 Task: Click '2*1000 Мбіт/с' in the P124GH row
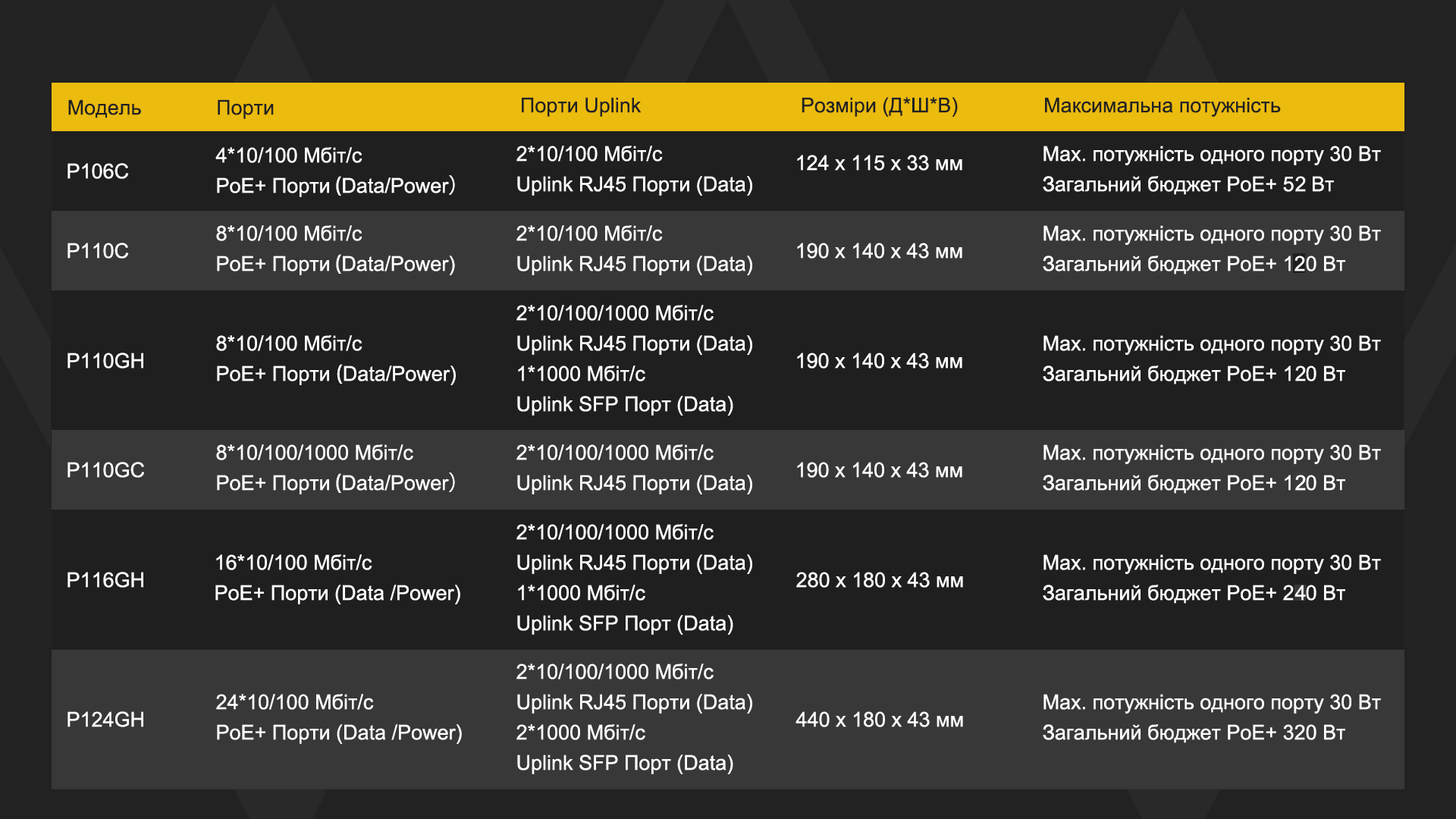(581, 733)
